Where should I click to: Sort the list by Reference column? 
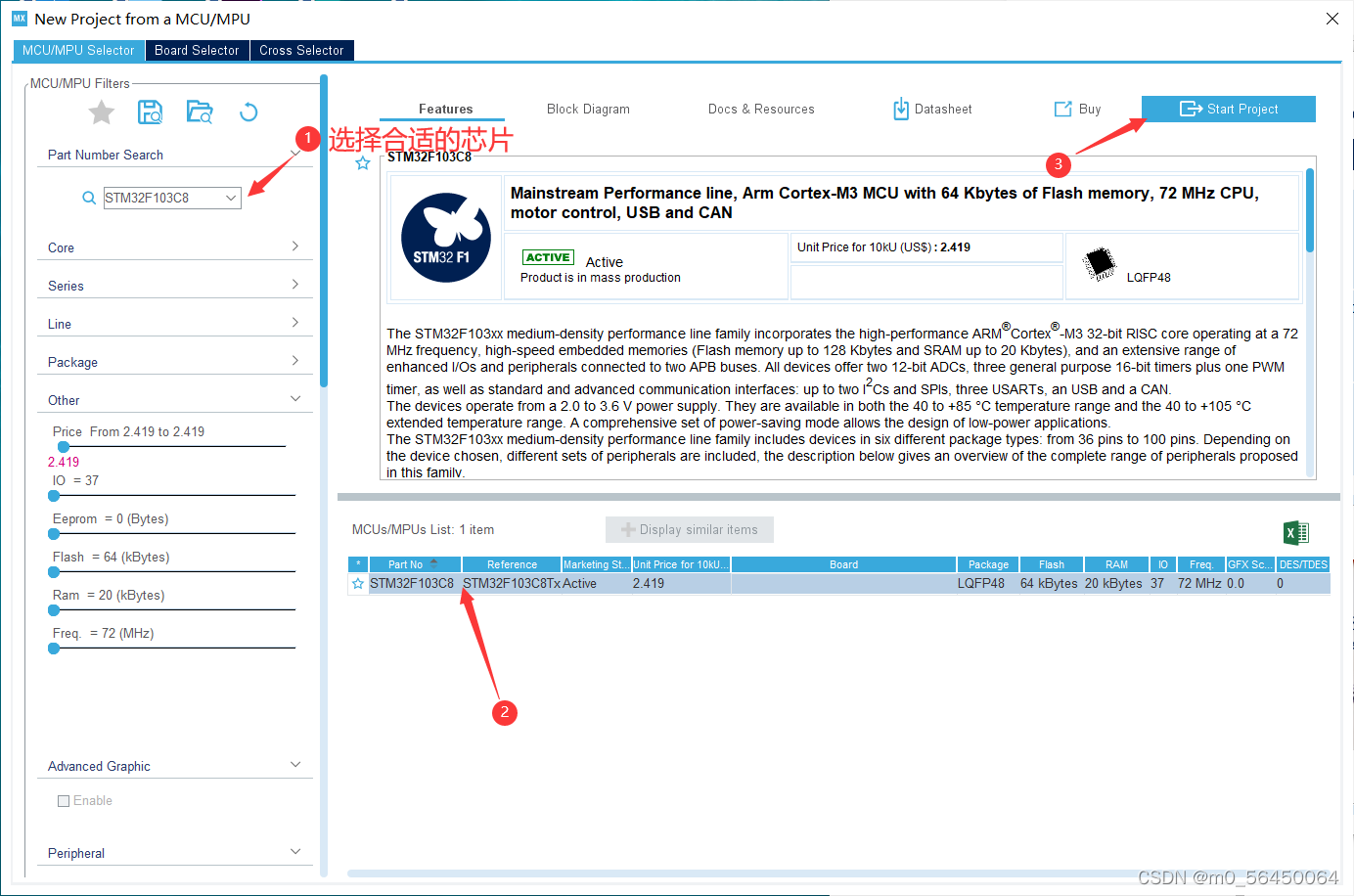click(512, 564)
